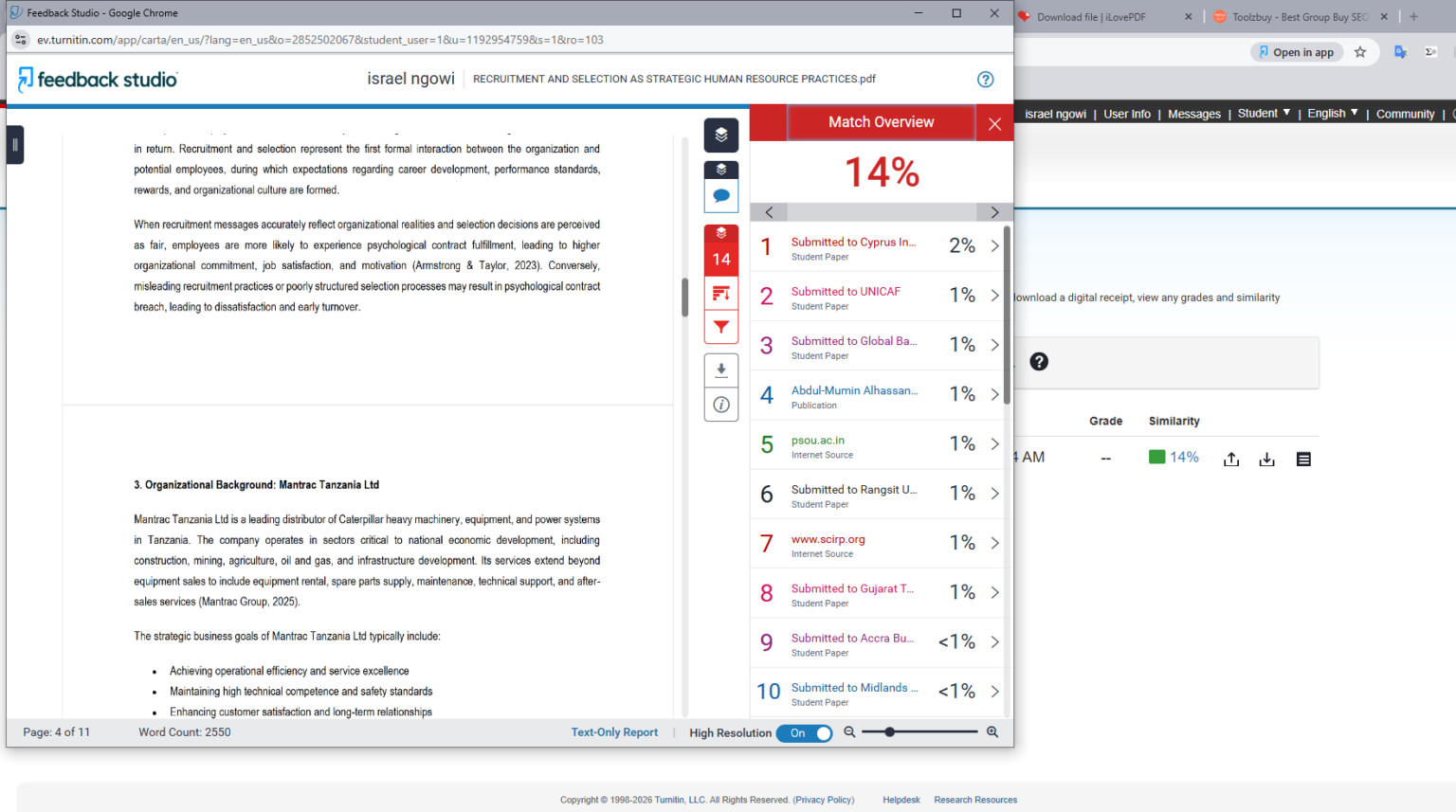Screen dimensions: 1456x812
Task: Click the green similarity color square near 14%
Action: point(1156,456)
